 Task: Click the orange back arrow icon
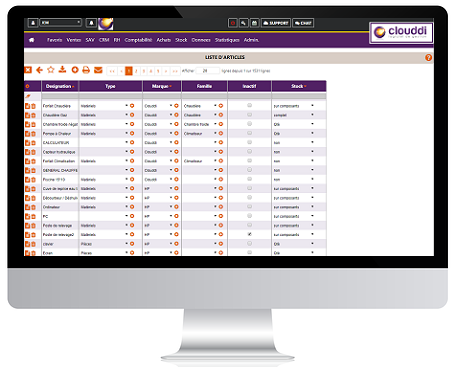pos(39,70)
